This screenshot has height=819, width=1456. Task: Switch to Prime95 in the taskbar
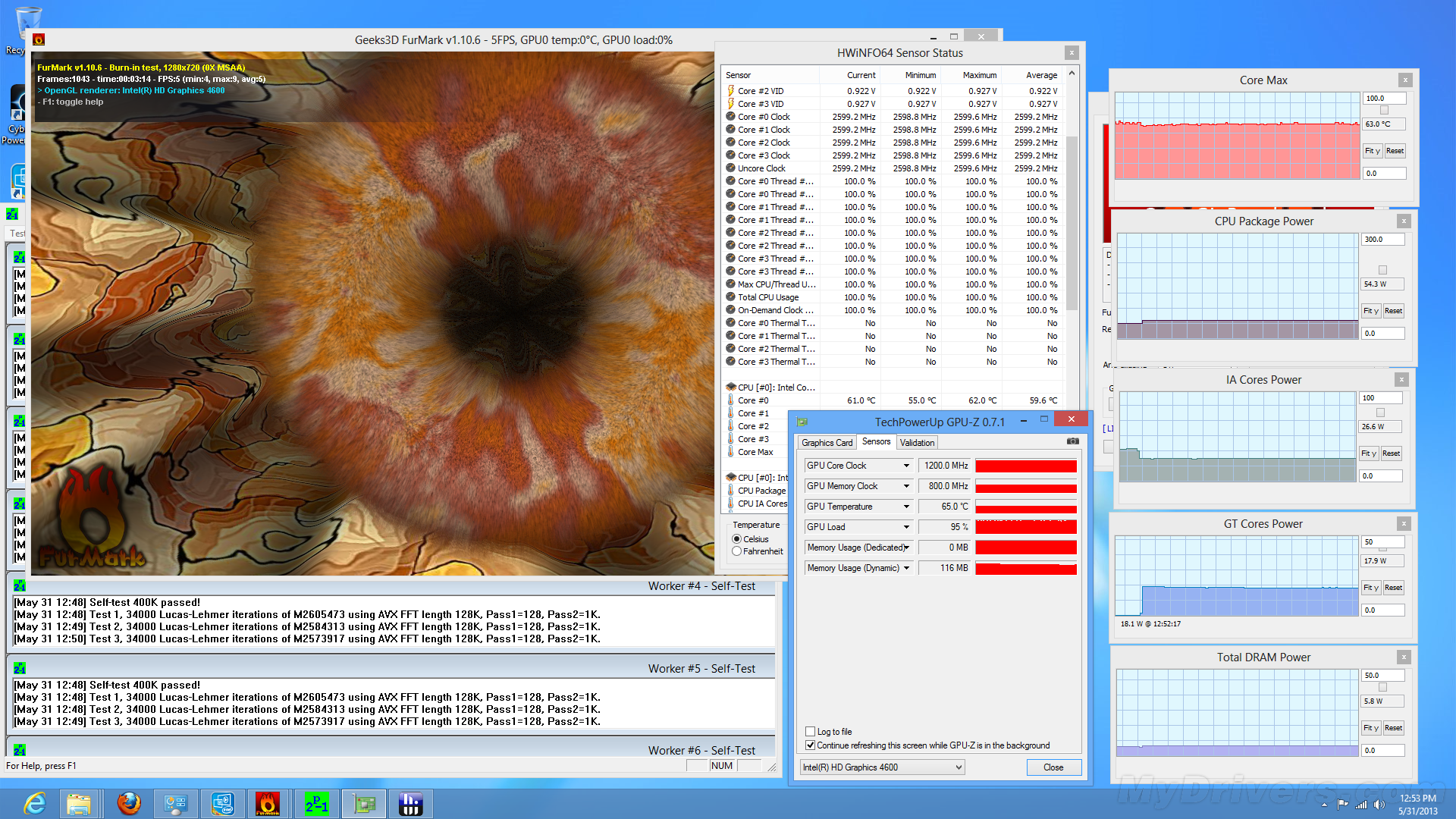317,803
